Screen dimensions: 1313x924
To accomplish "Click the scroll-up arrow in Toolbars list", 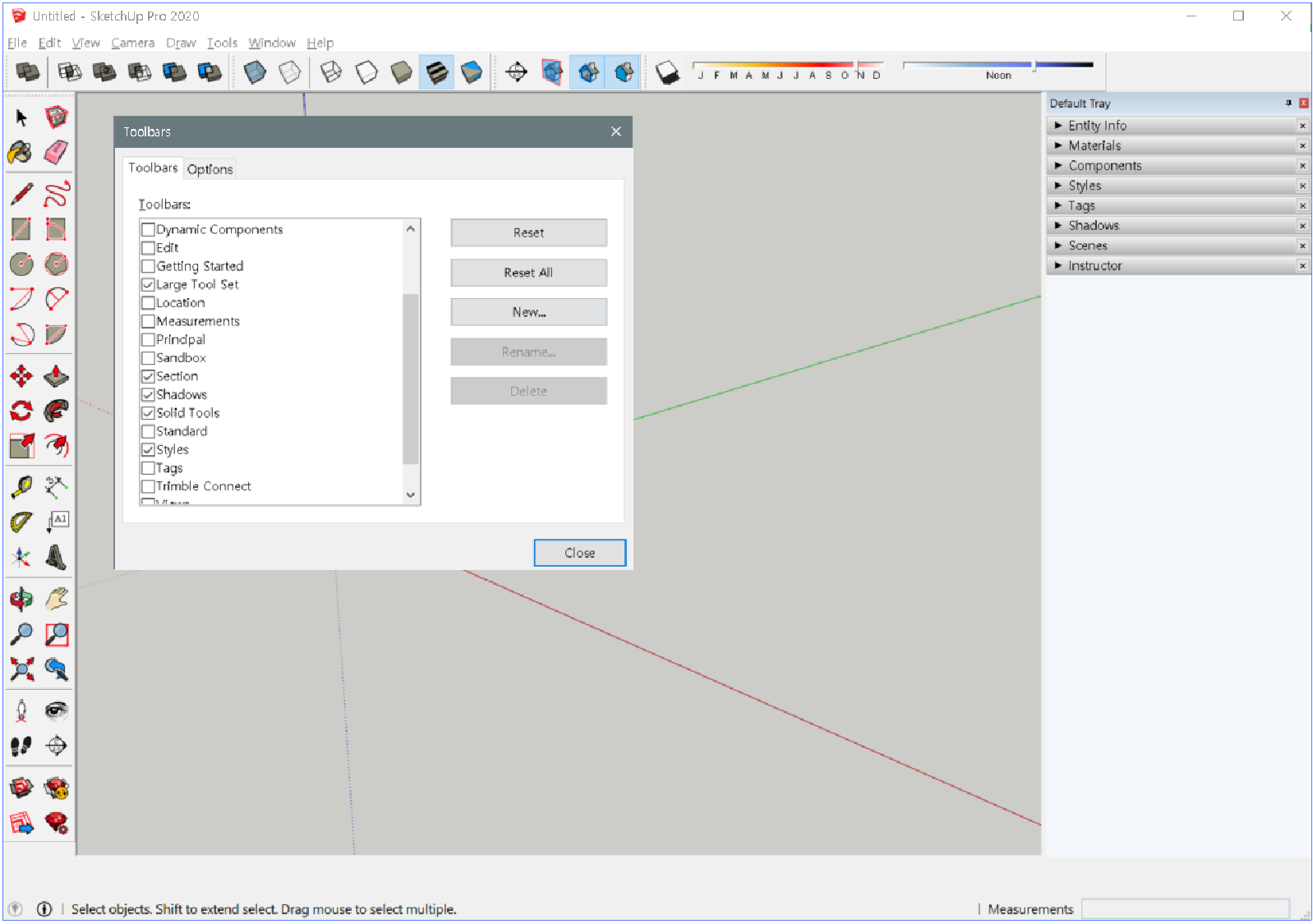I will tap(411, 228).
